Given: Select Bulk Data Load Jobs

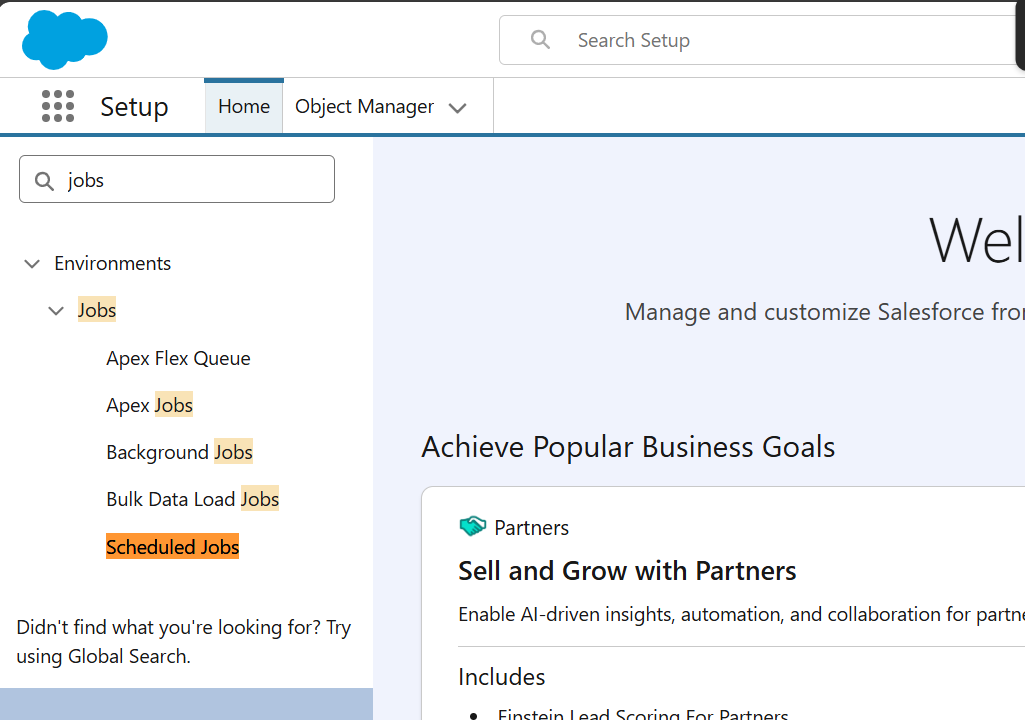Looking at the screenshot, I should pyautogui.click(x=192, y=499).
